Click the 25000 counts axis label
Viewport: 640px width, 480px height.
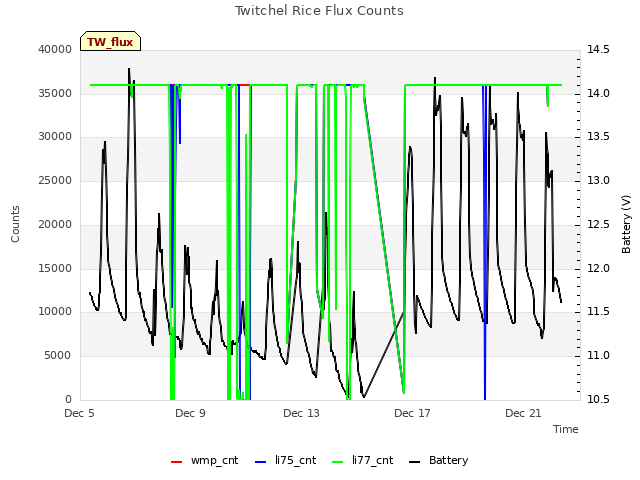point(55,180)
